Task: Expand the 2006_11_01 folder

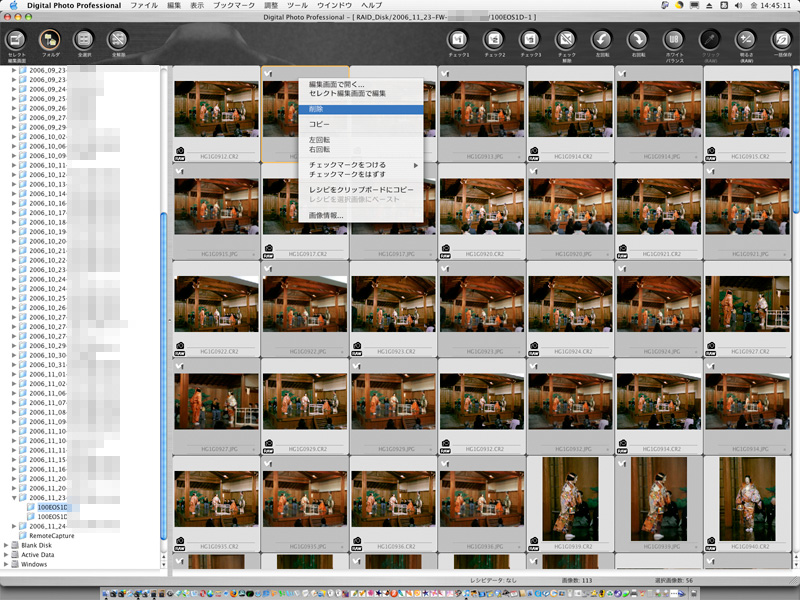Action: (x=14, y=374)
